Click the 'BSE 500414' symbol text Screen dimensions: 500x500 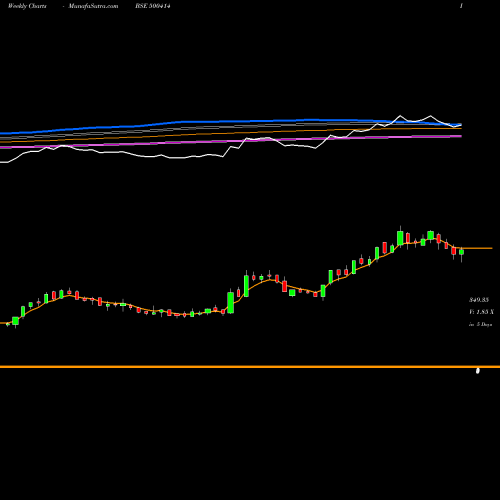(x=153, y=6)
